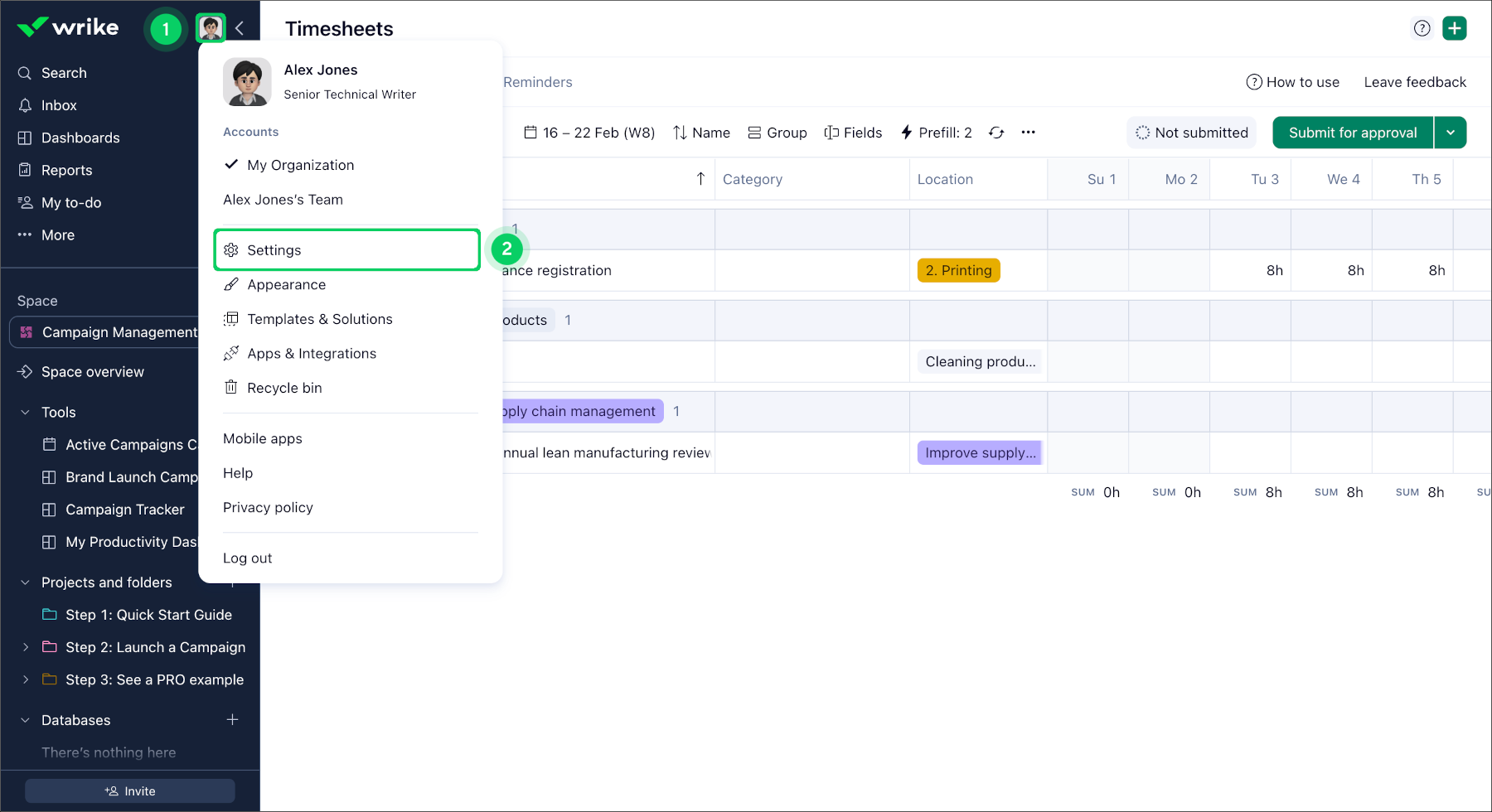This screenshot has width=1492, height=812.
Task: Click the yellow 2. Printing location tag
Action: pos(958,270)
